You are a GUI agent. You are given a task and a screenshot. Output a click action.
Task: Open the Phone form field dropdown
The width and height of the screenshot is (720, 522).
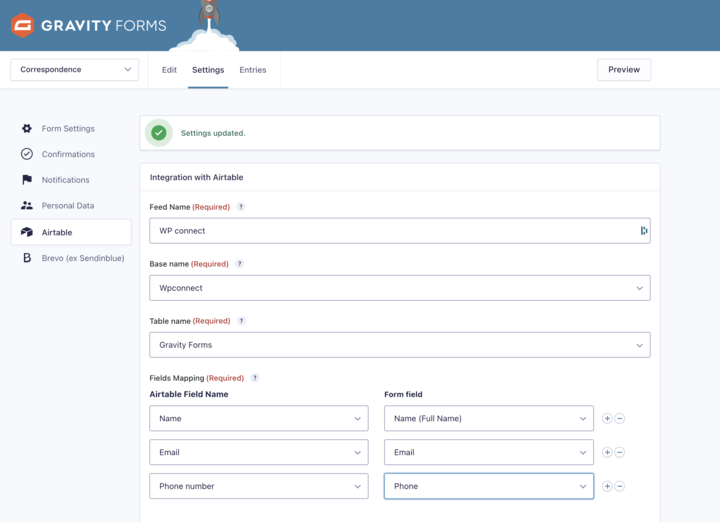pos(489,486)
